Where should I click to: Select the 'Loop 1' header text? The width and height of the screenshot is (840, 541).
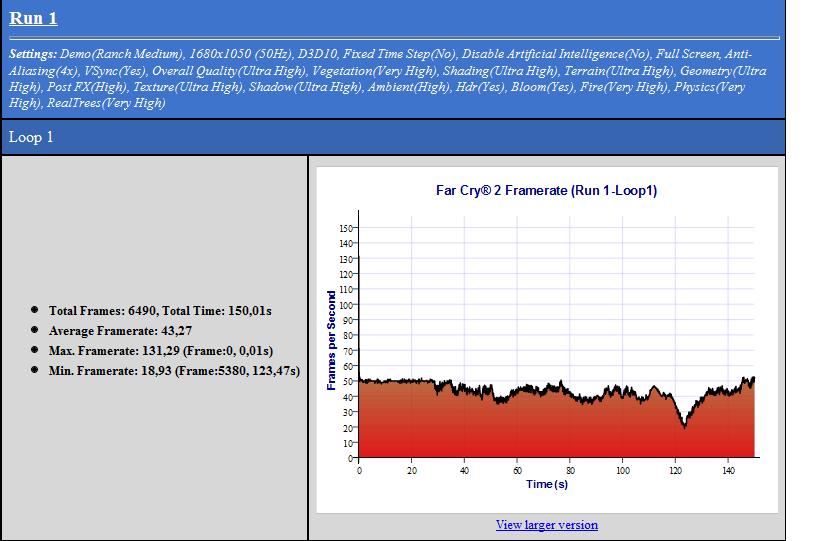[x=31, y=137]
